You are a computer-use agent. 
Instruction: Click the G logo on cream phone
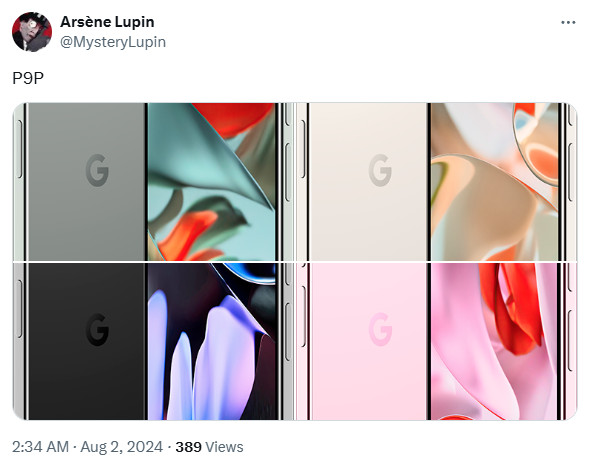click(x=380, y=170)
